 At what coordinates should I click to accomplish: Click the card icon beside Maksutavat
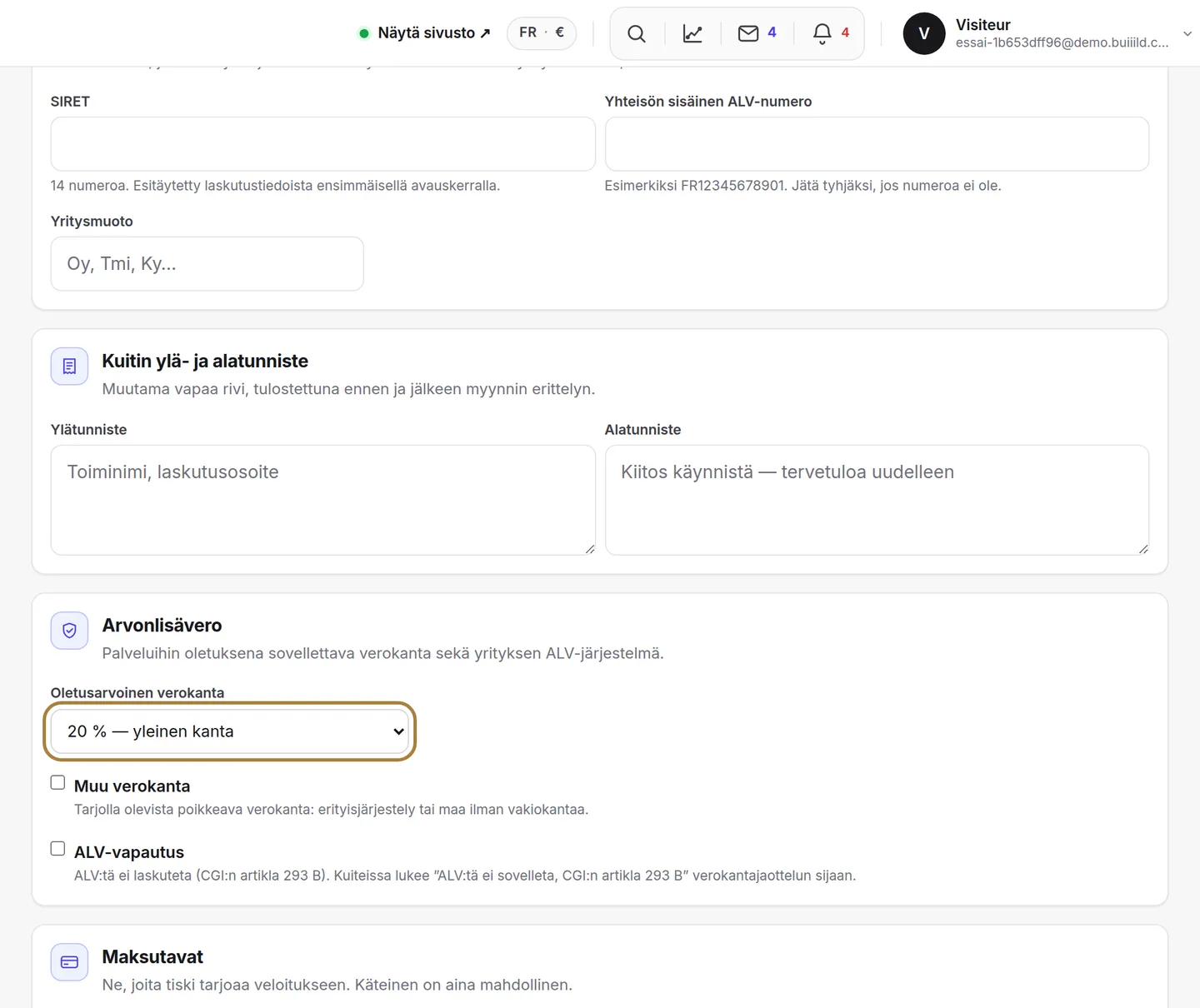(69, 962)
